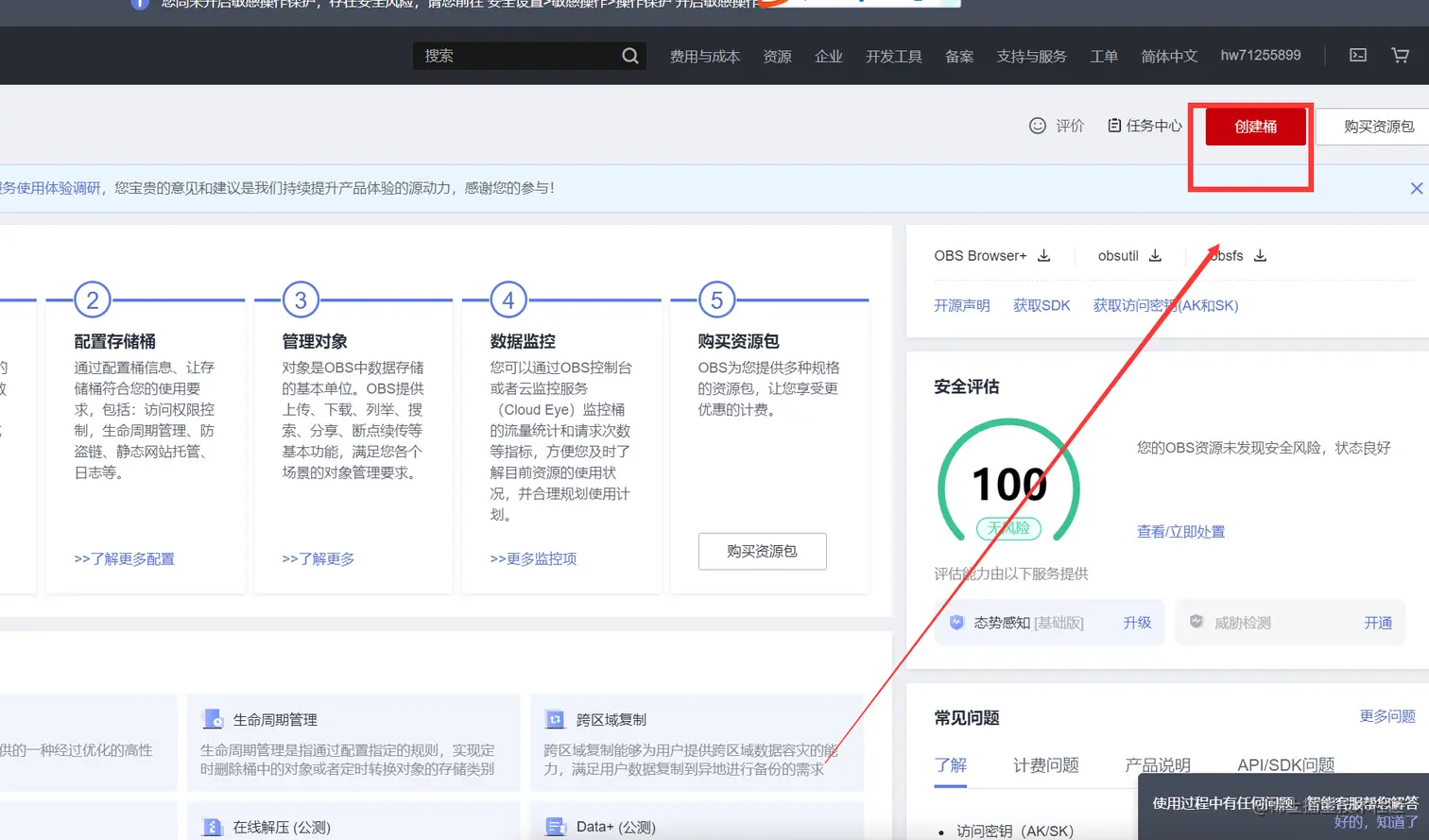
Task: Select the 了解 FAQ tab
Action: coord(951,764)
